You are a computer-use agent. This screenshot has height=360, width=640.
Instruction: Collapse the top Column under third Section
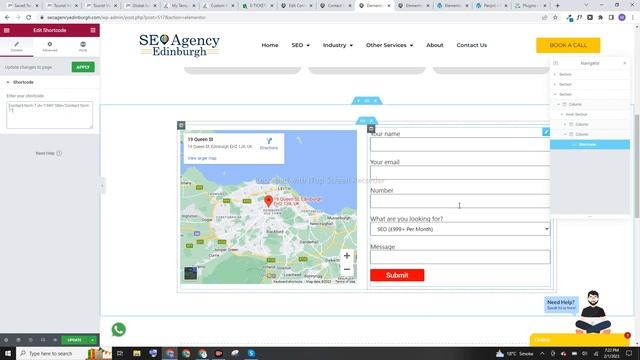pyautogui.click(x=559, y=104)
